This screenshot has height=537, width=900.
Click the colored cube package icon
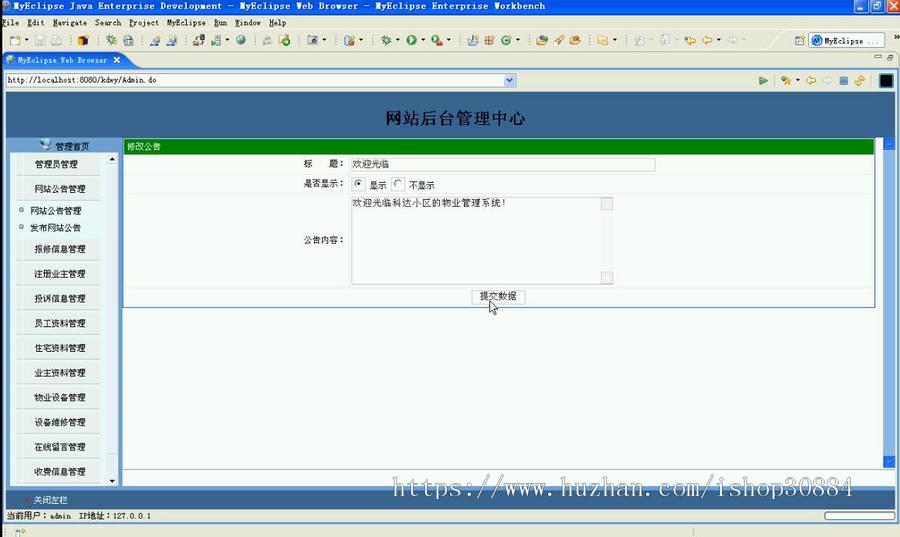pos(83,40)
